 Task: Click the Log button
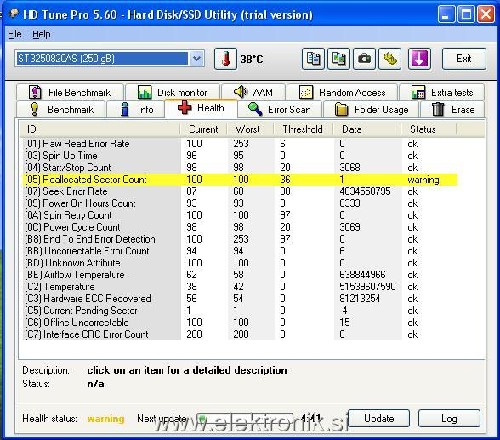pos(449,418)
